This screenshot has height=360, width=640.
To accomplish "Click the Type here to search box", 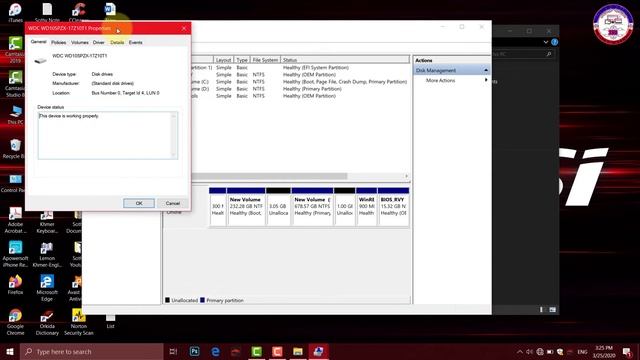I will click(92, 351).
